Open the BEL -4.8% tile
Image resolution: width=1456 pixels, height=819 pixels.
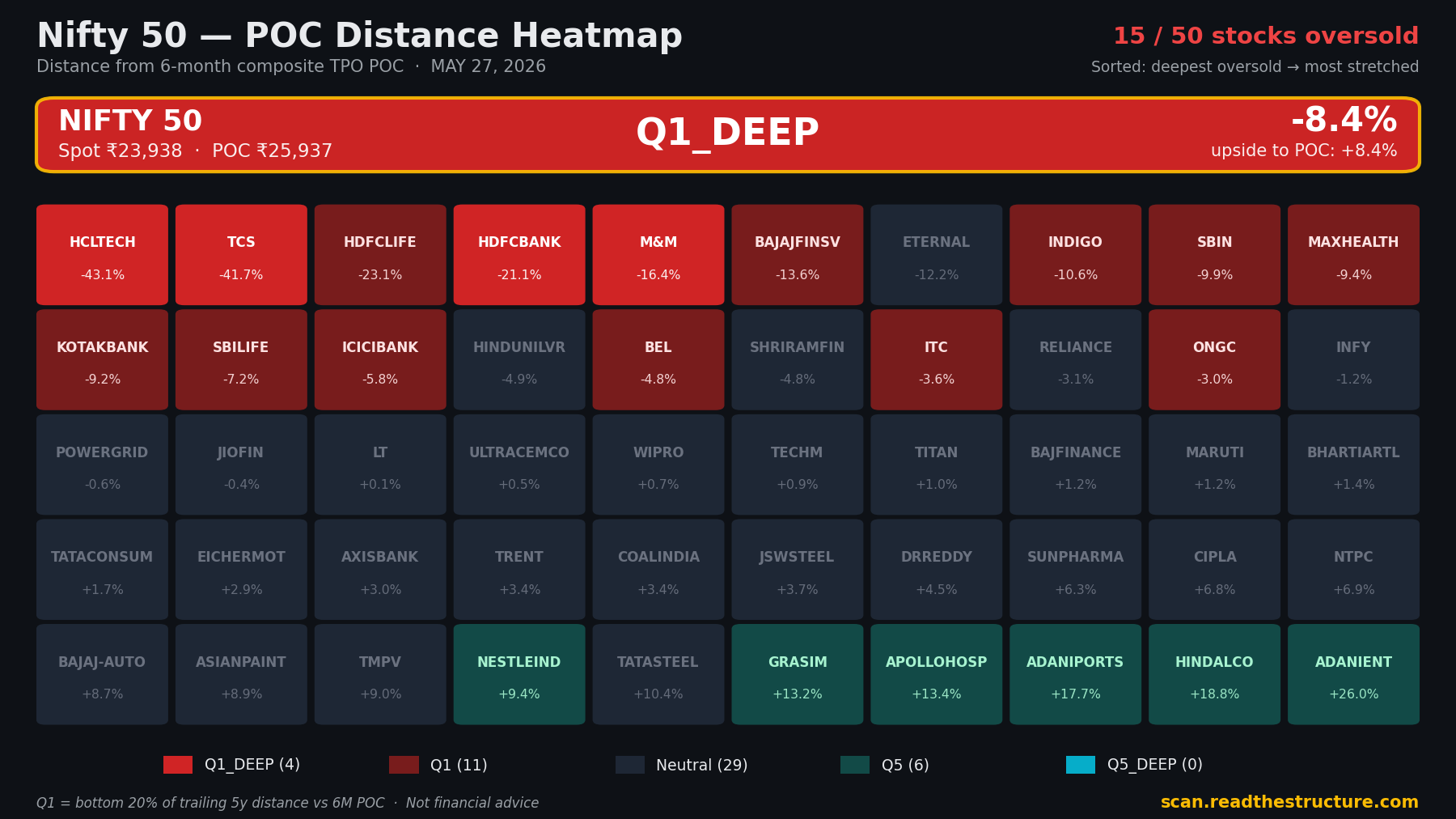pyautogui.click(x=658, y=360)
